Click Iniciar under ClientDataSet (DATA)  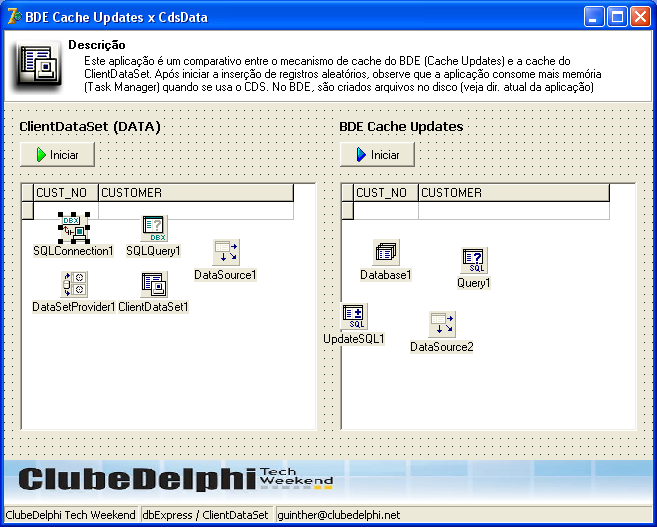(x=57, y=155)
